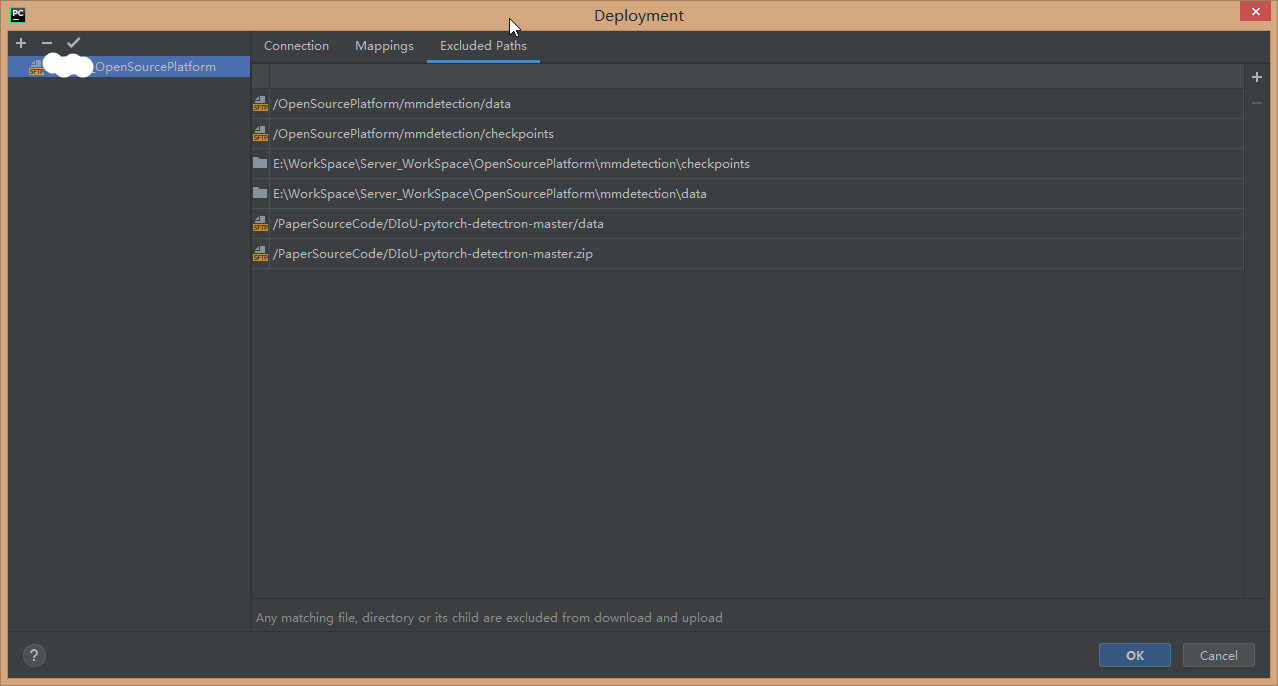Open the Excluded Paths tab
Screen dimensions: 1278x686
[x=483, y=46]
